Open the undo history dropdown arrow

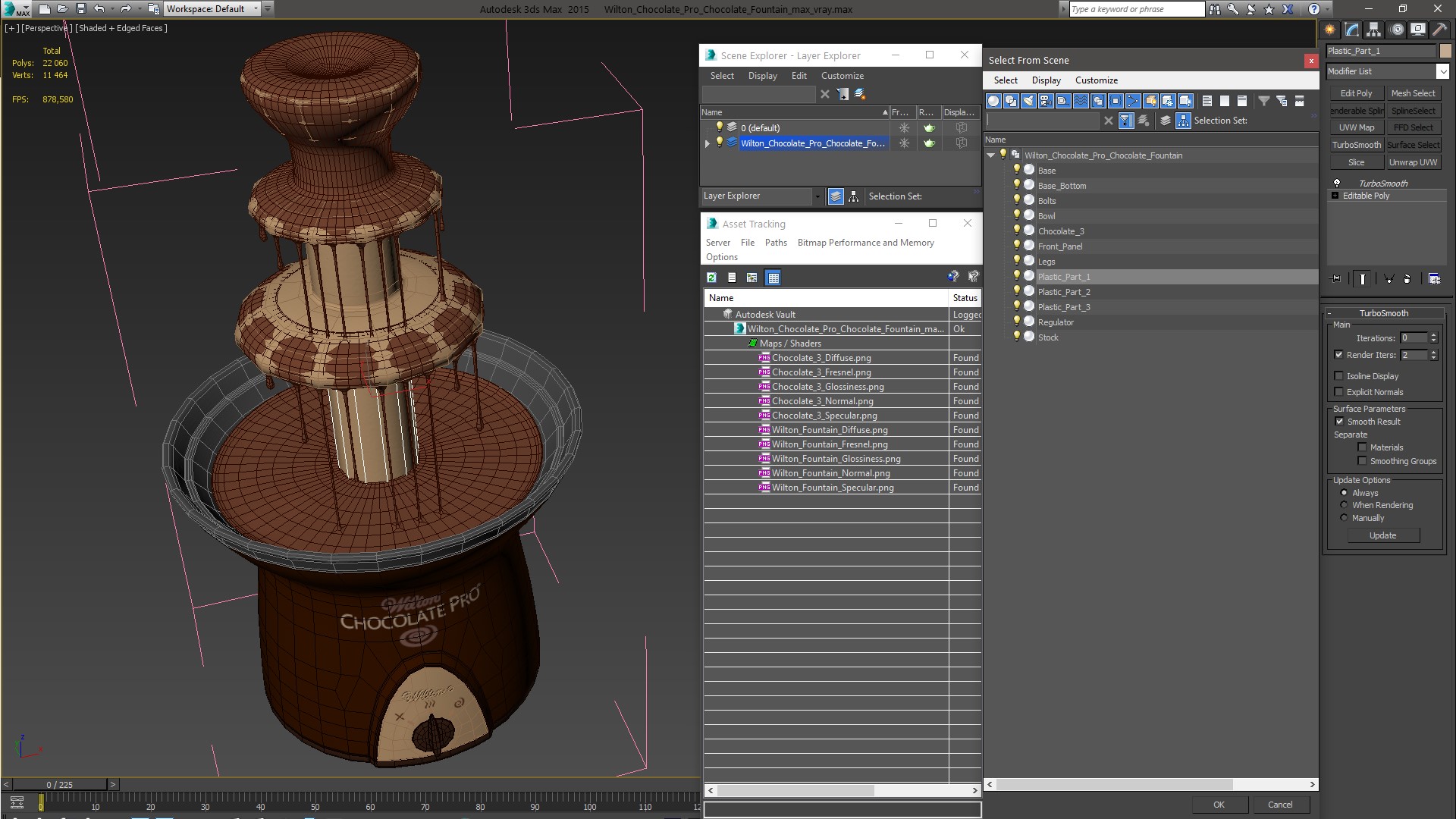point(112,9)
